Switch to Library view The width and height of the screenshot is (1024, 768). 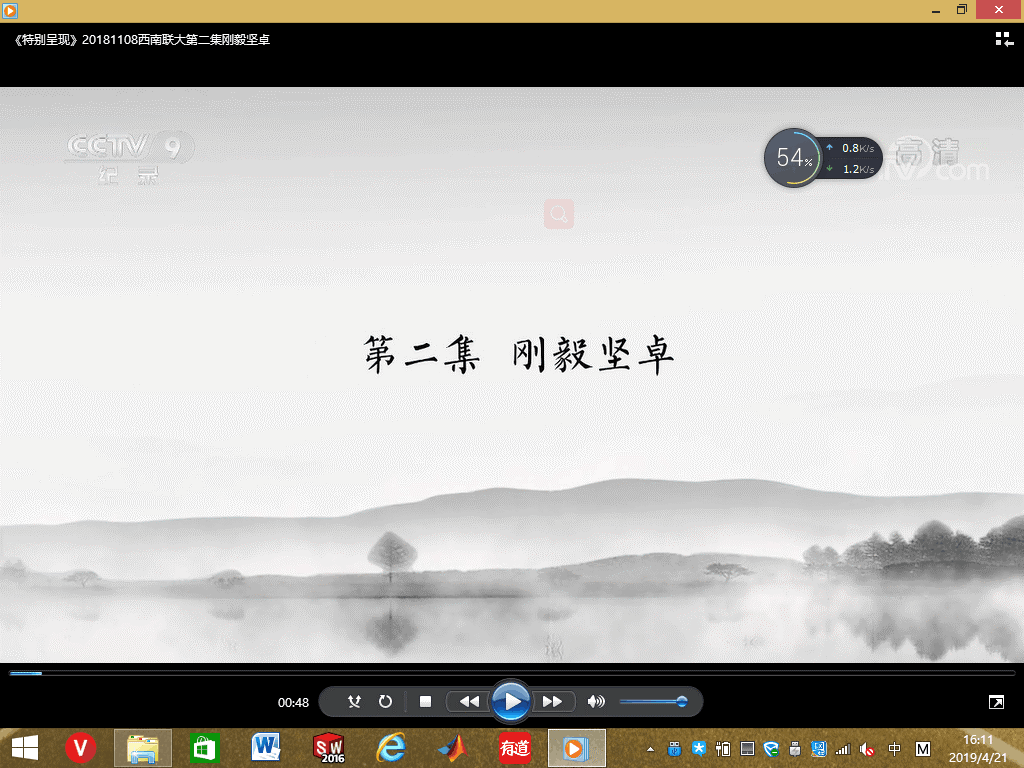pos(1003,39)
